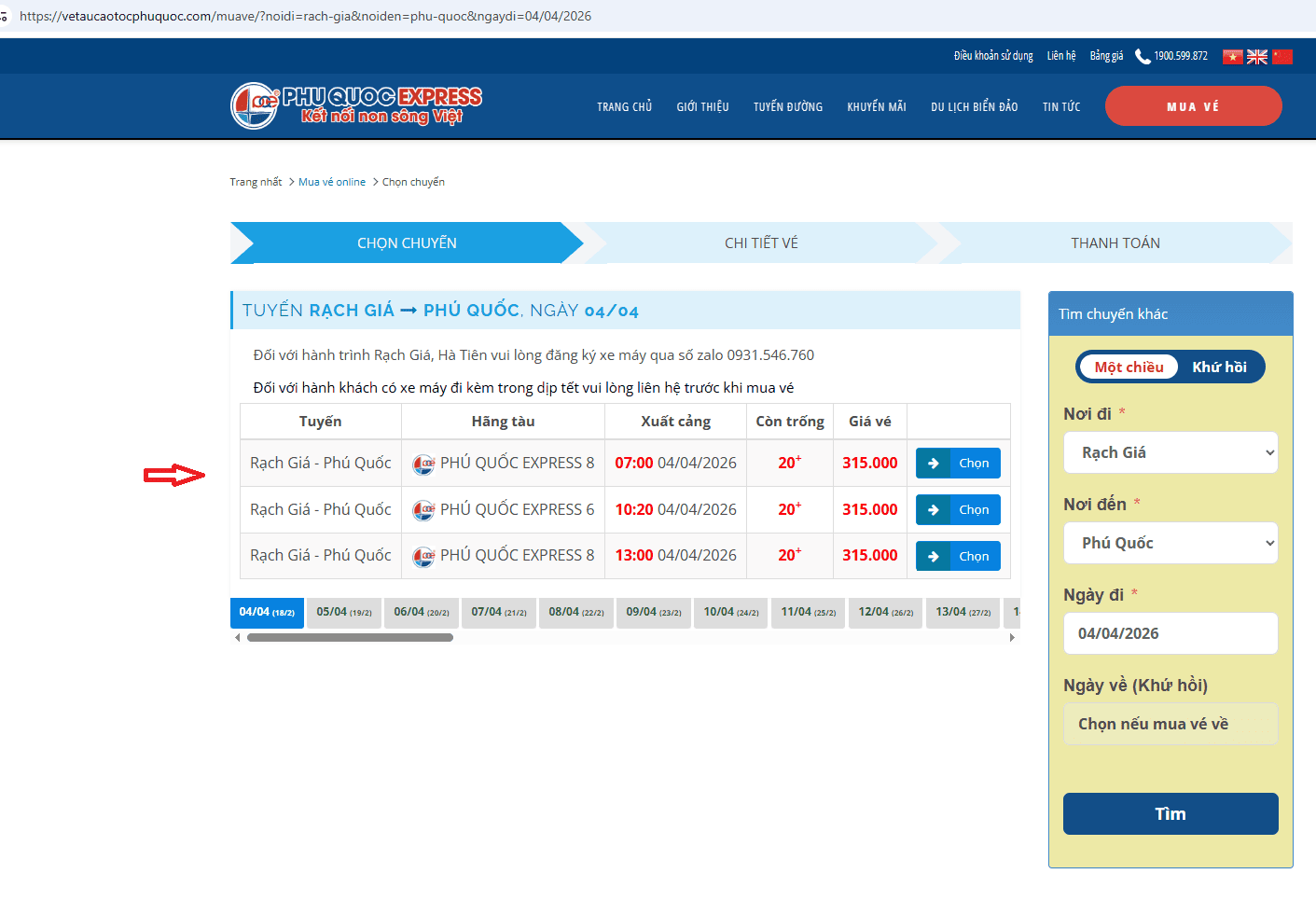Screen dimensions: 1316x901
Task: Select the Một chiều one-way option
Action: point(1129,367)
